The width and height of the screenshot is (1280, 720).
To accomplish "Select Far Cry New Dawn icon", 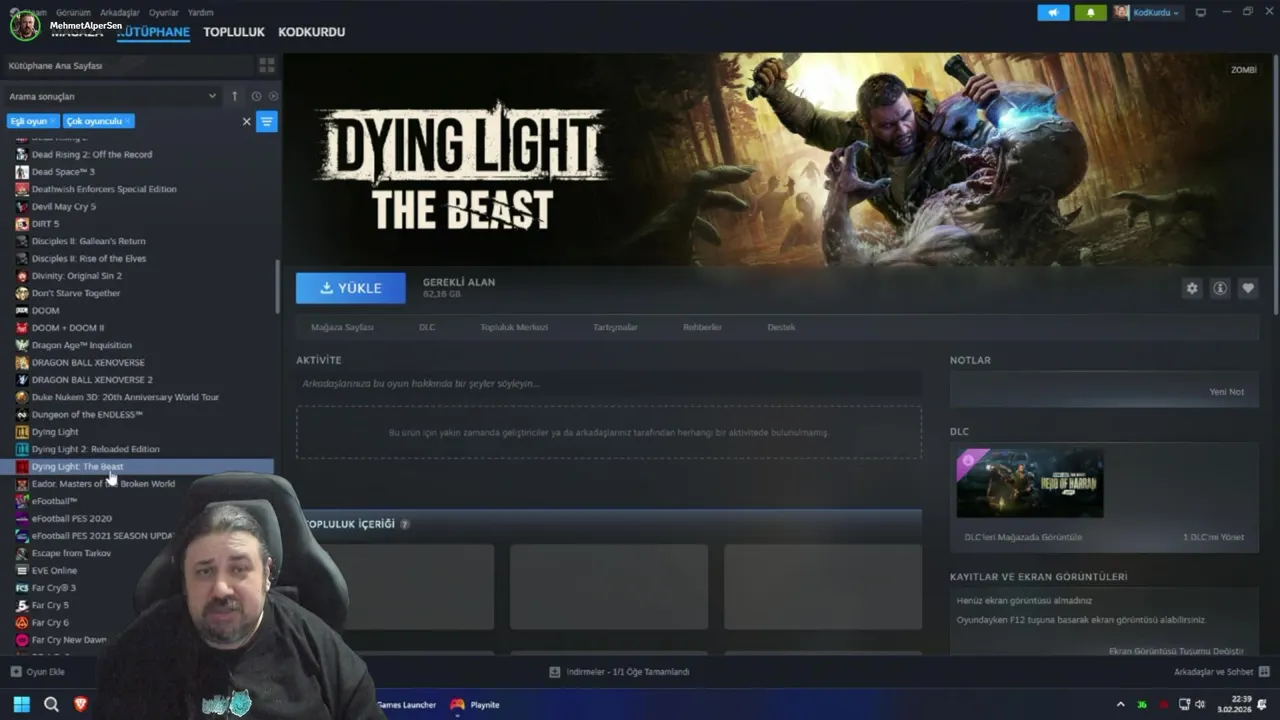I will point(22,640).
